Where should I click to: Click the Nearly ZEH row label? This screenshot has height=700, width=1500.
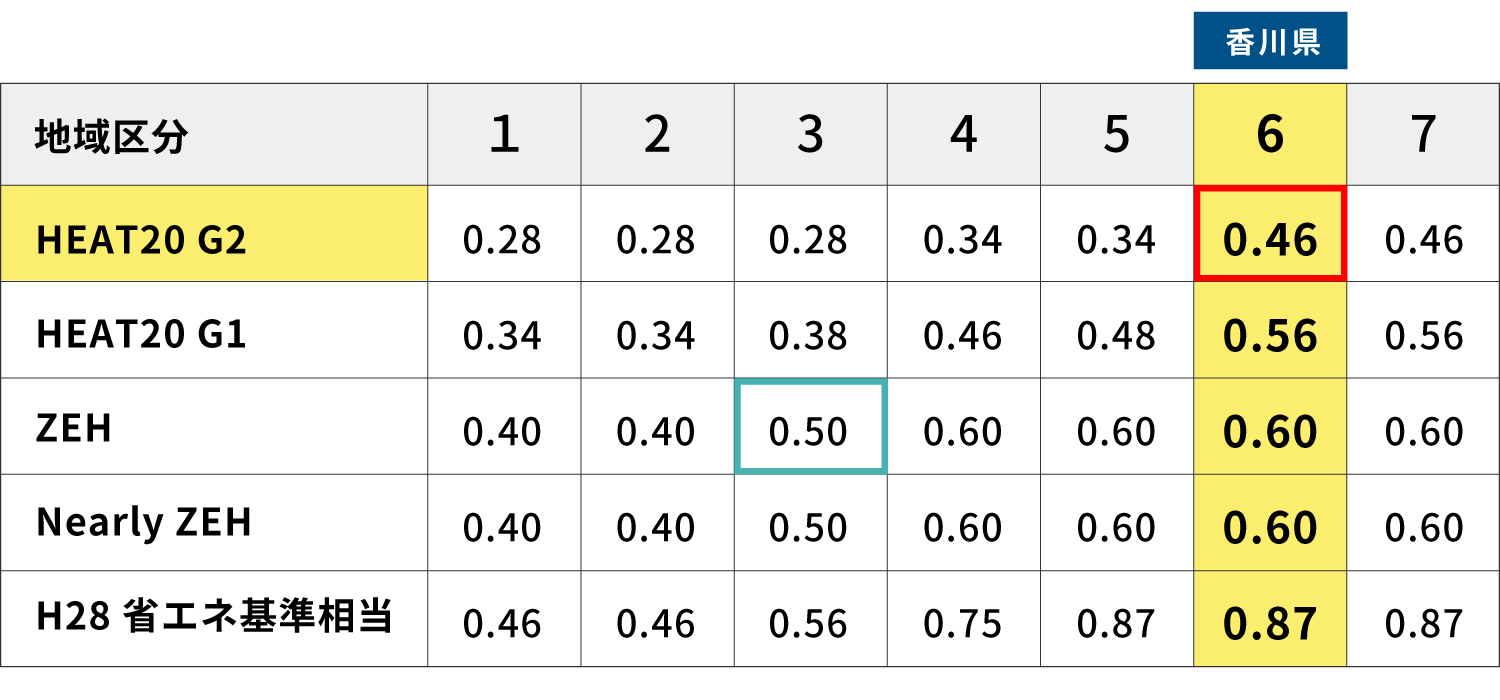coord(144,524)
